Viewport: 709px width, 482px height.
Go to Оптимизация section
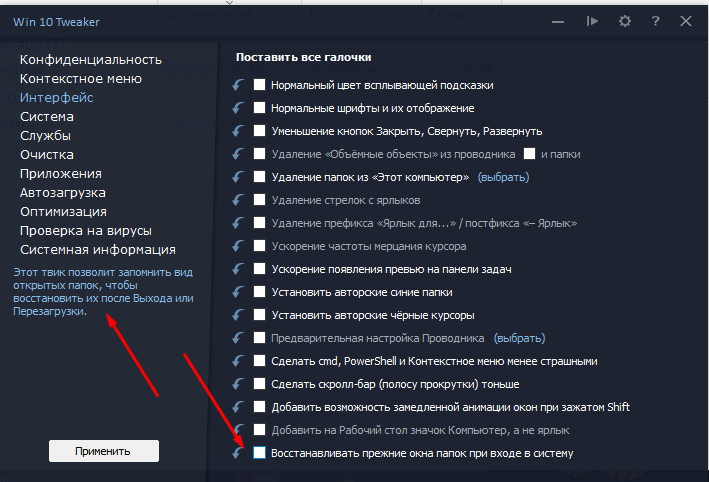coord(63,212)
